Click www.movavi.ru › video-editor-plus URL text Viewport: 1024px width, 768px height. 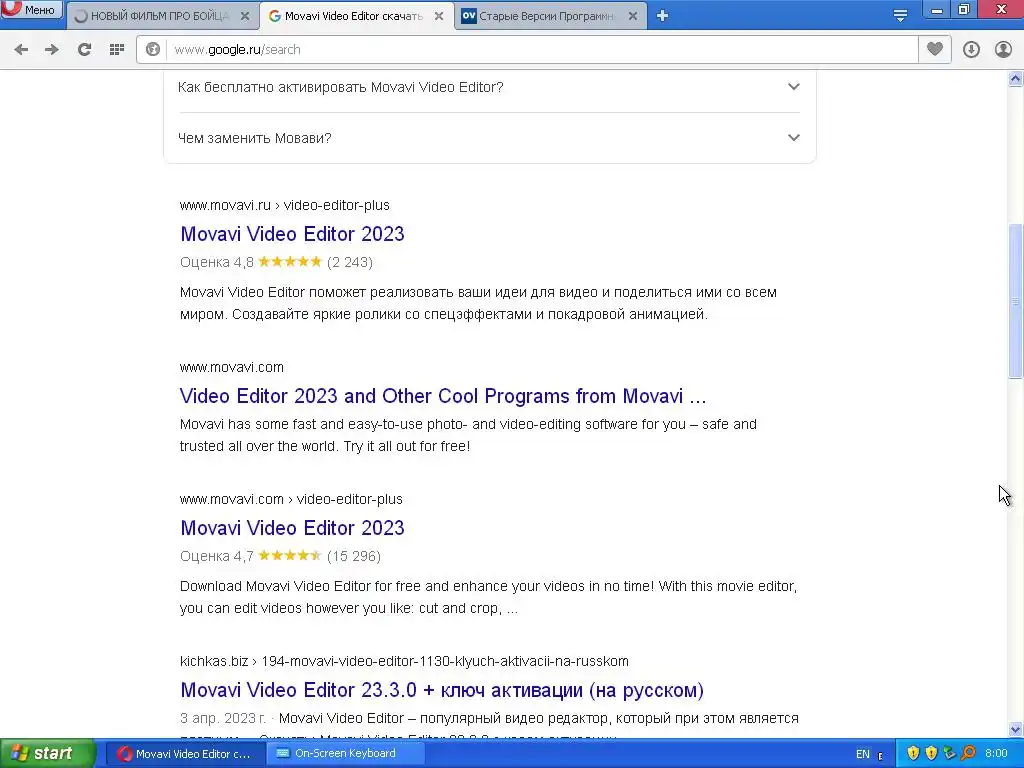pyautogui.click(x=285, y=205)
